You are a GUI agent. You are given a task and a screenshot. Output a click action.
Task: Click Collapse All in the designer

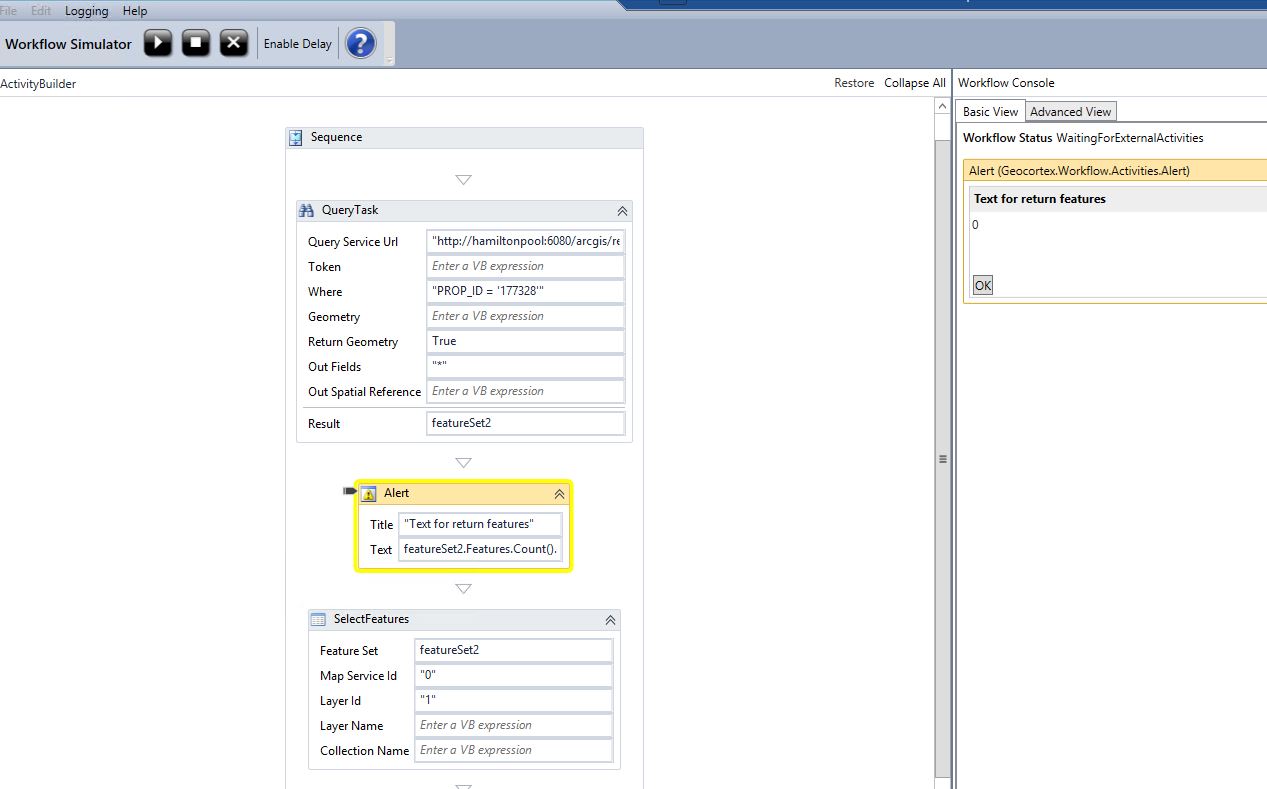[x=914, y=83]
